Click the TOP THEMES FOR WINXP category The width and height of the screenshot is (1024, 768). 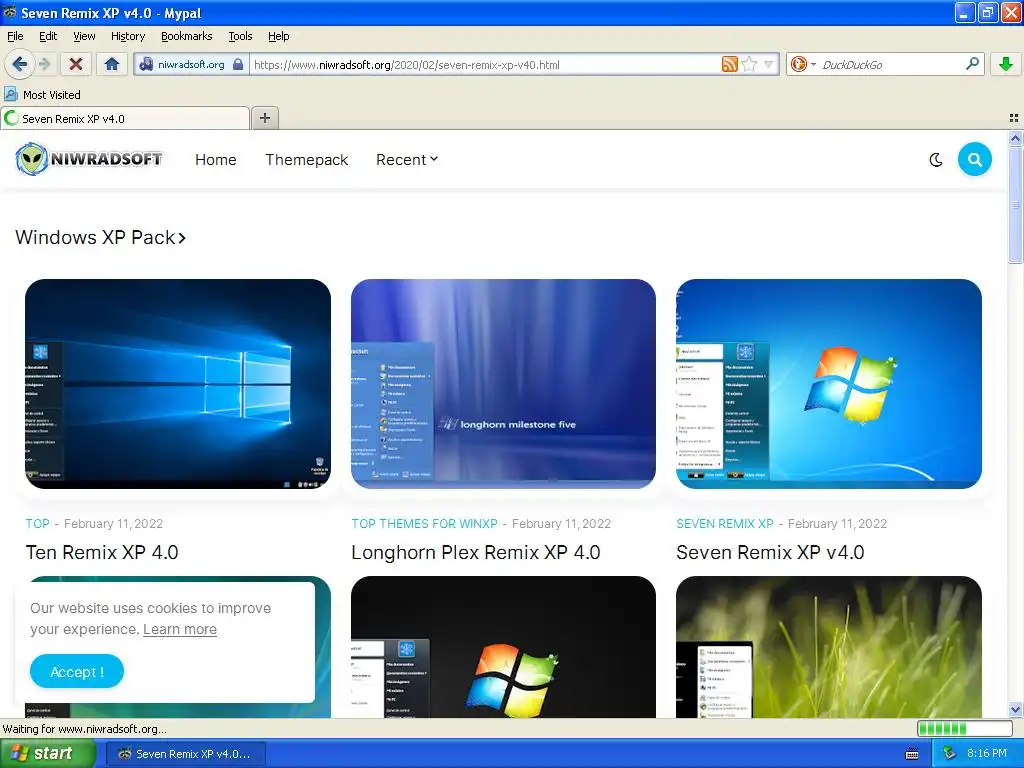pyautogui.click(x=424, y=524)
